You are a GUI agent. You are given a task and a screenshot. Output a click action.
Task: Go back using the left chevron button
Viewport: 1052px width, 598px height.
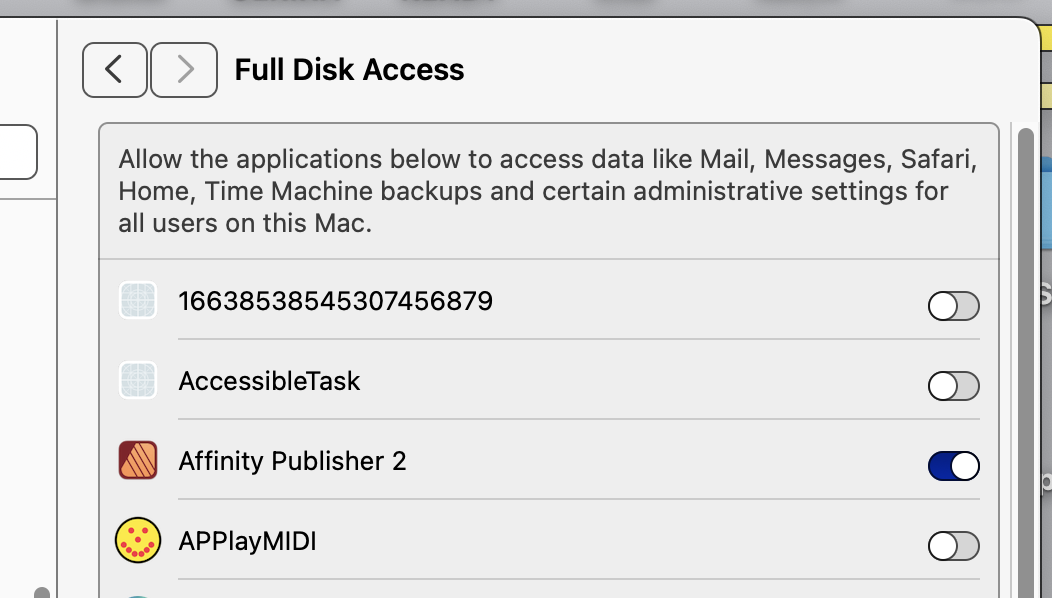coord(115,70)
